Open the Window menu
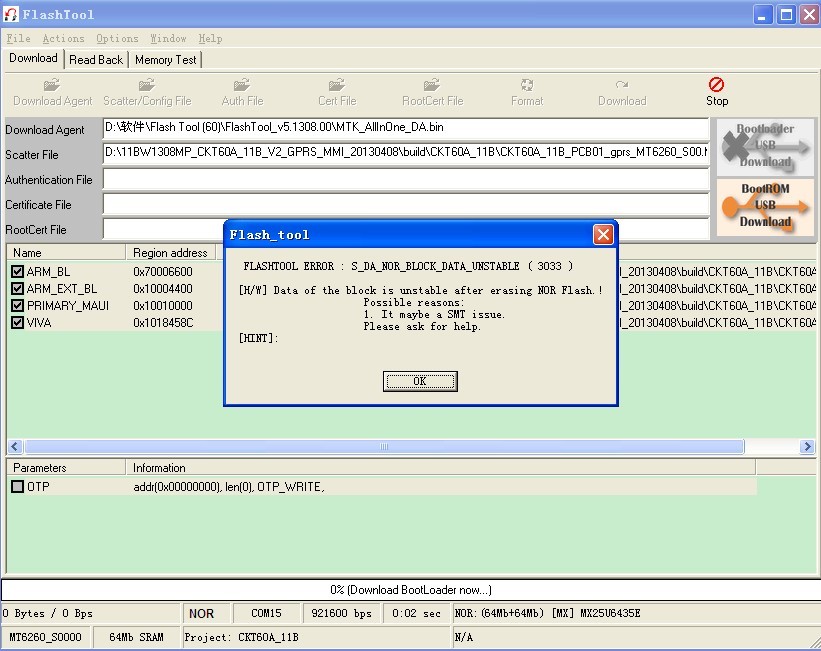The image size is (821, 651). [168, 38]
